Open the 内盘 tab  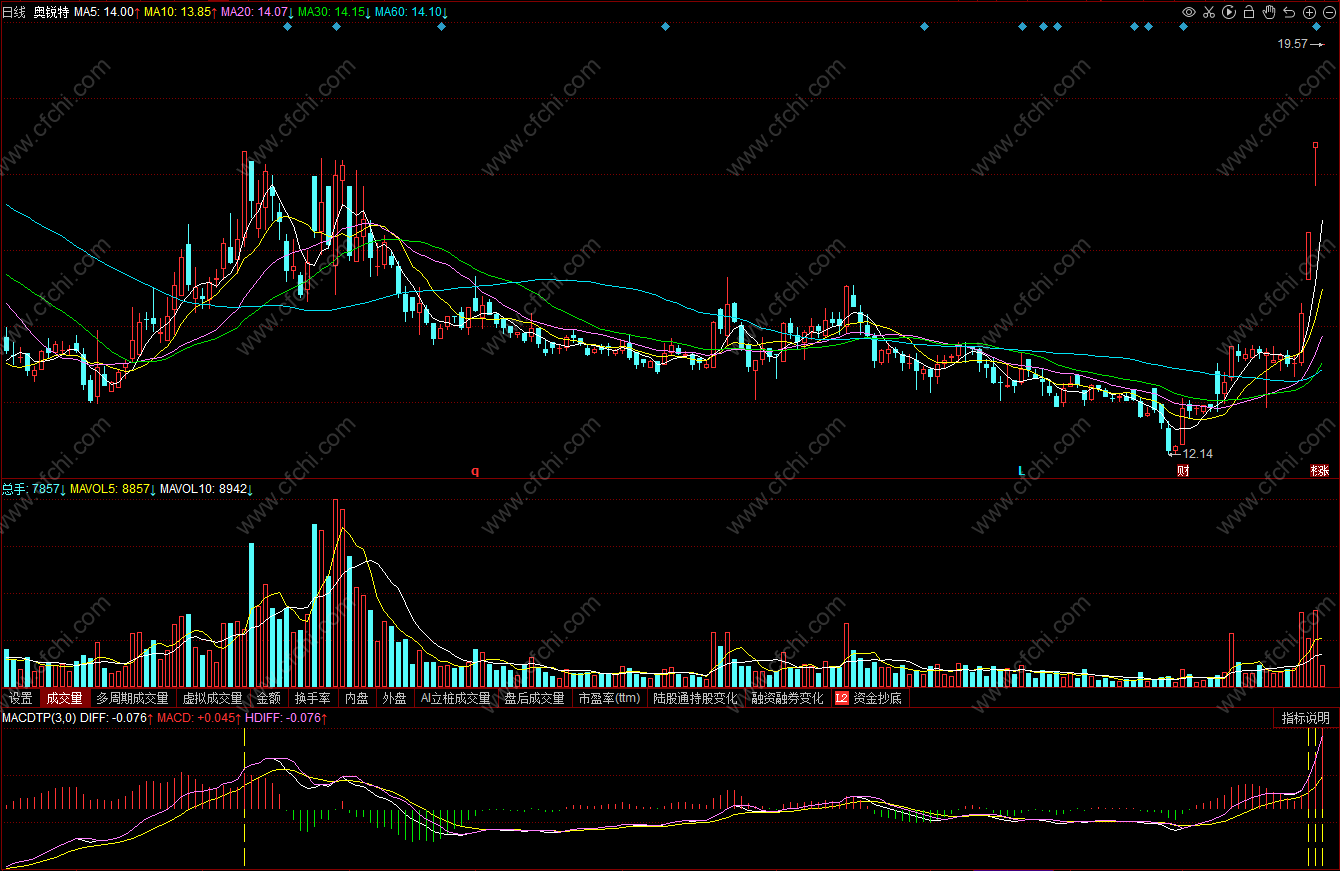[356, 698]
